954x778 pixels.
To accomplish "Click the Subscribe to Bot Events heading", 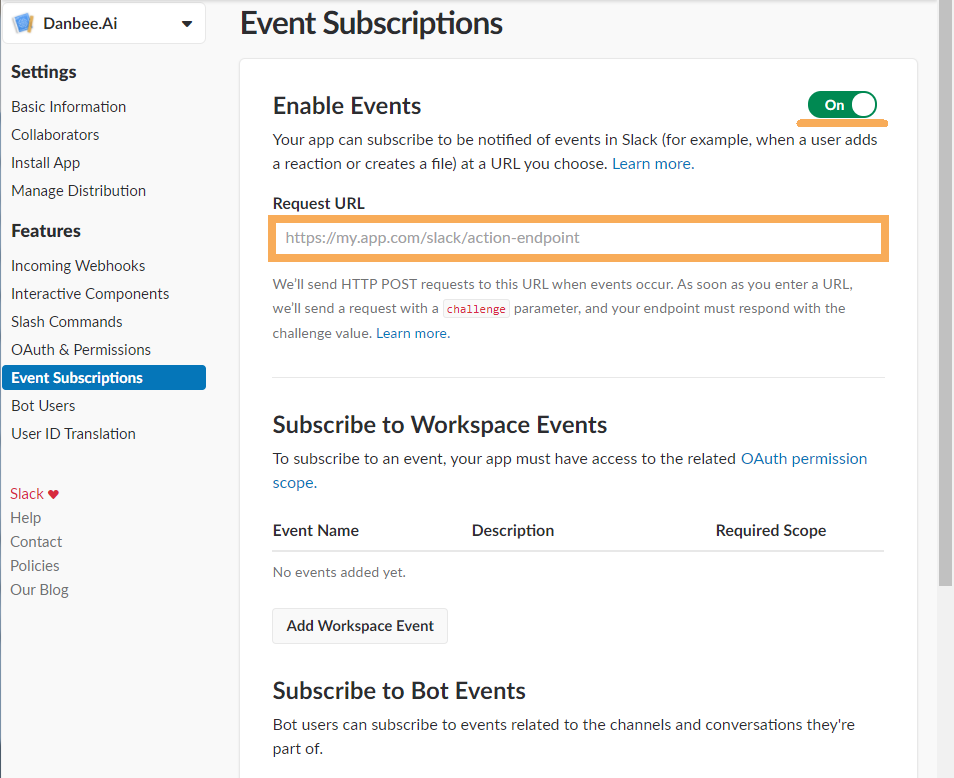I will (x=399, y=691).
